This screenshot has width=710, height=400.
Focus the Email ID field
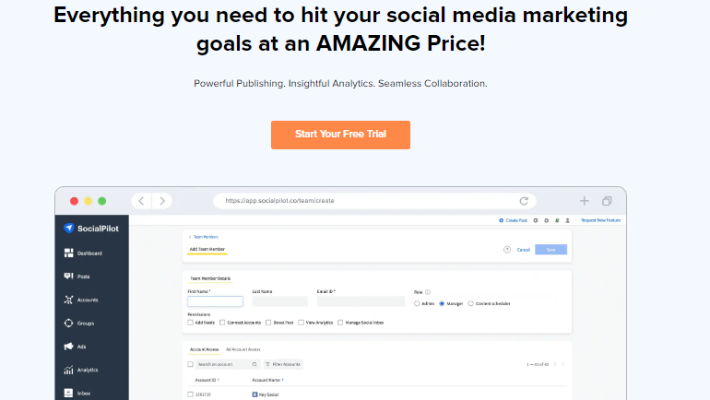pos(361,301)
